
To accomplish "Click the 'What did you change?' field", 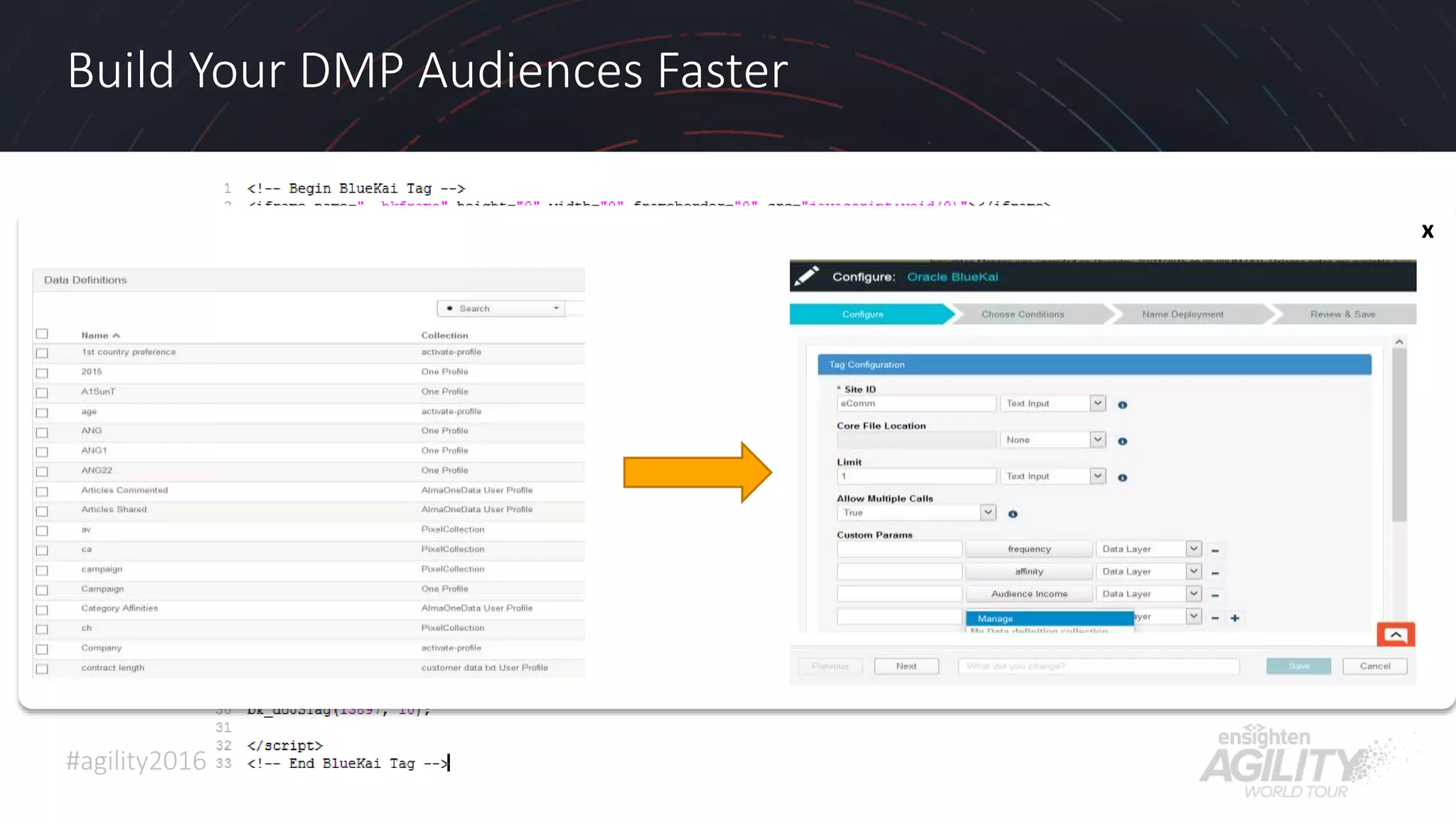I will (1098, 666).
